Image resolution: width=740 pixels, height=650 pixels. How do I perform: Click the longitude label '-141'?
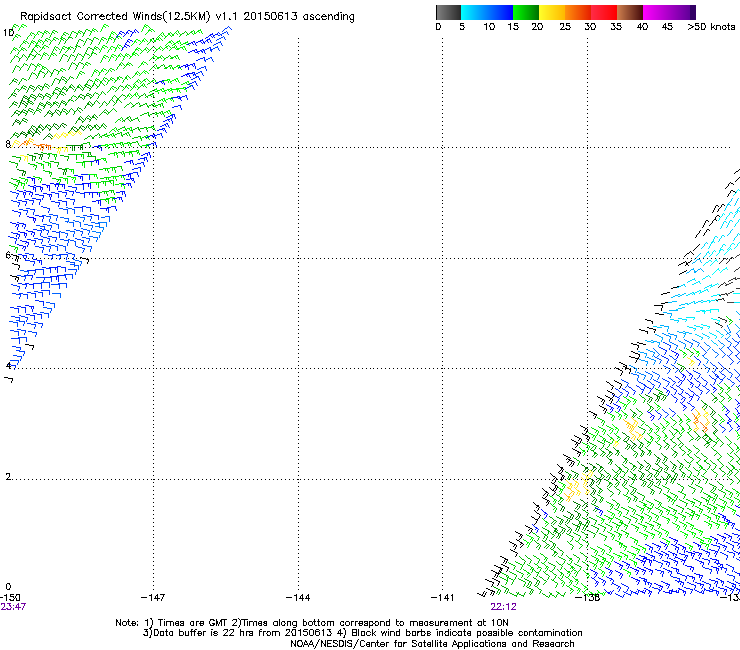tap(443, 598)
